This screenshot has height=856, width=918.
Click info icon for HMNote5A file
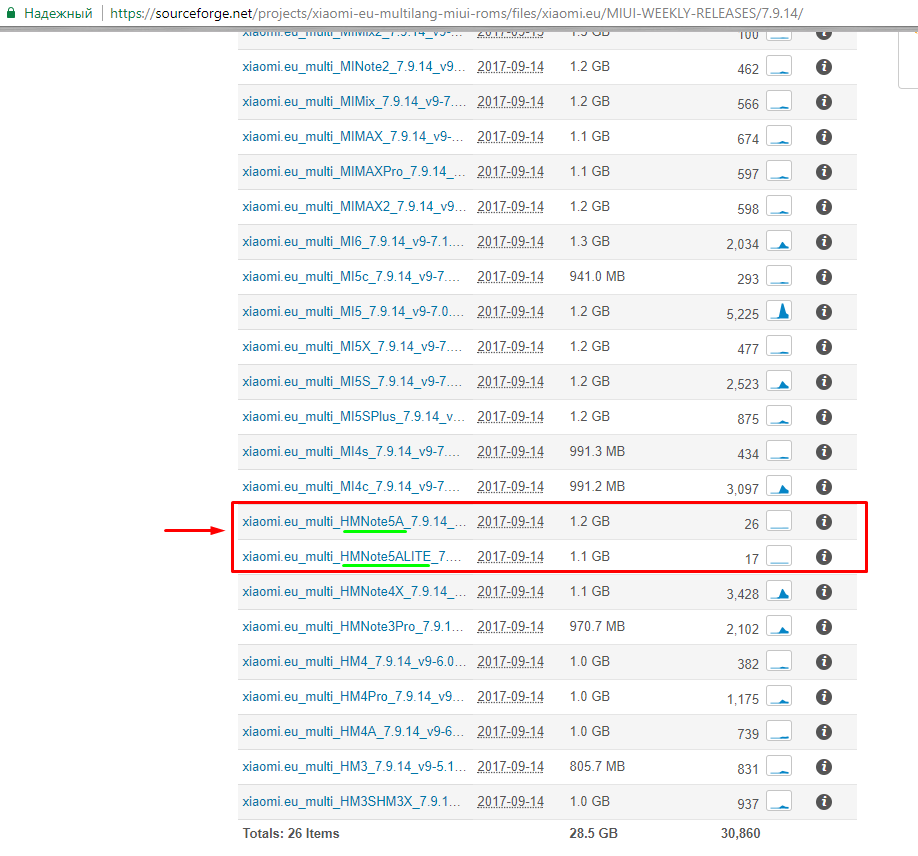[823, 521]
